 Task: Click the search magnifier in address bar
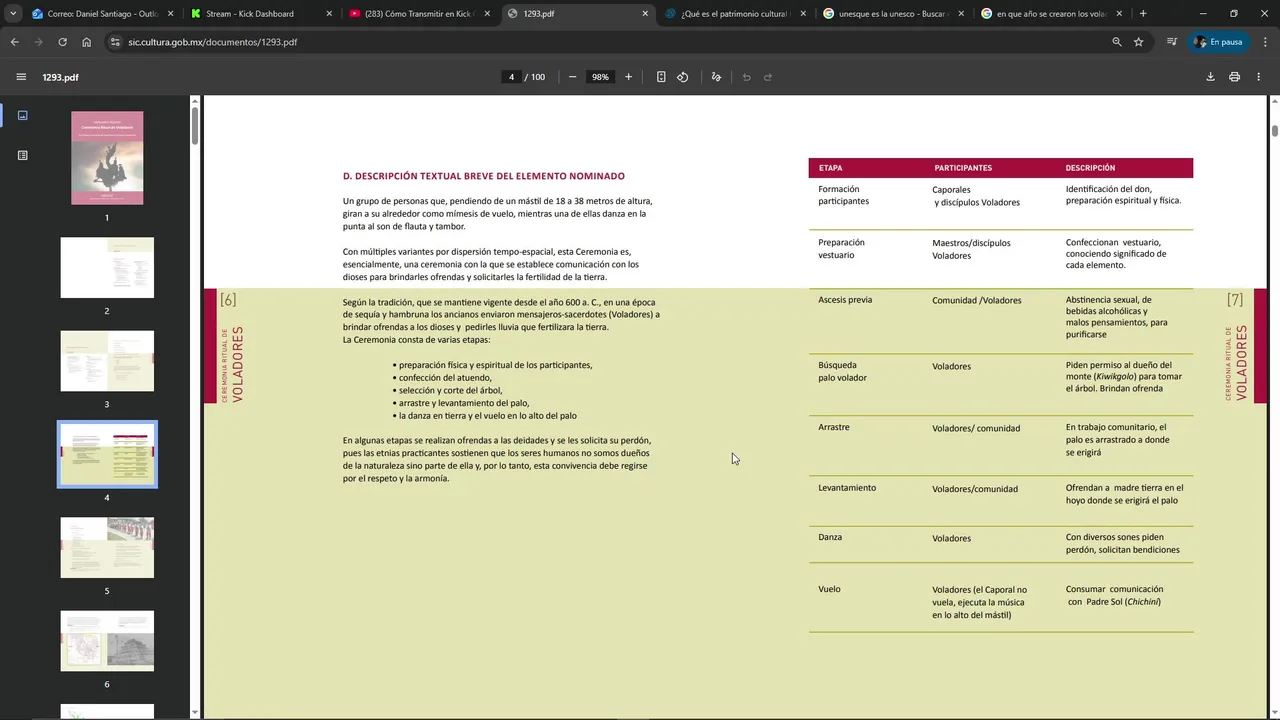pos(1117,42)
